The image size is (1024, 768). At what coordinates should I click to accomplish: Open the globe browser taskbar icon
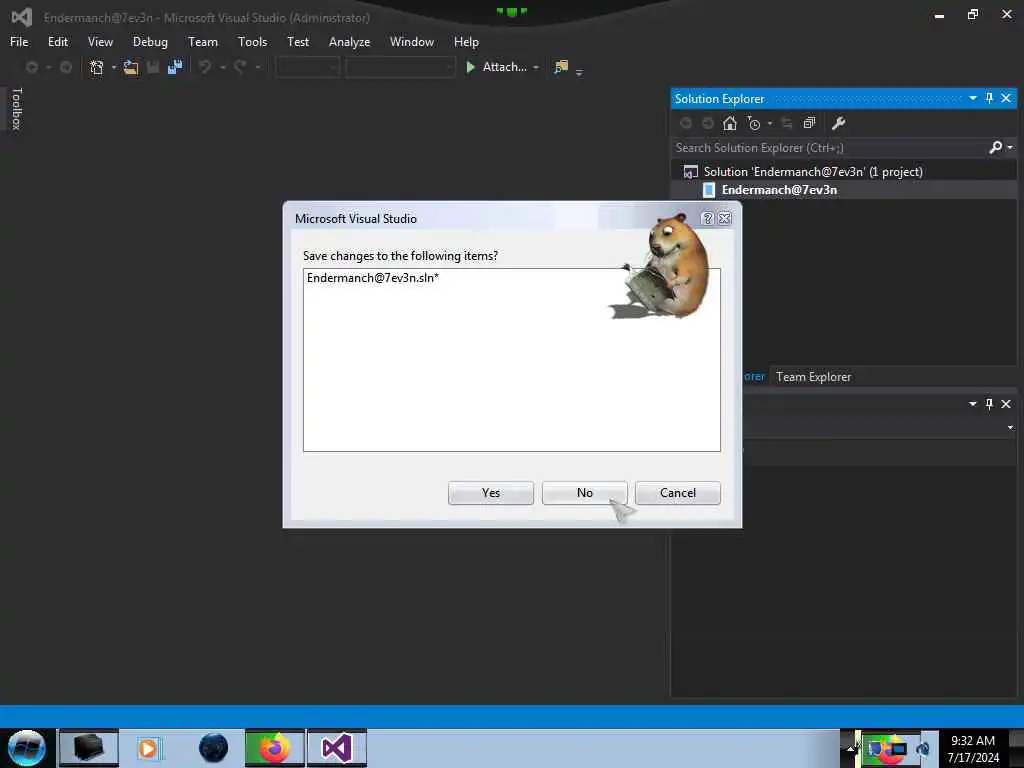coord(214,748)
